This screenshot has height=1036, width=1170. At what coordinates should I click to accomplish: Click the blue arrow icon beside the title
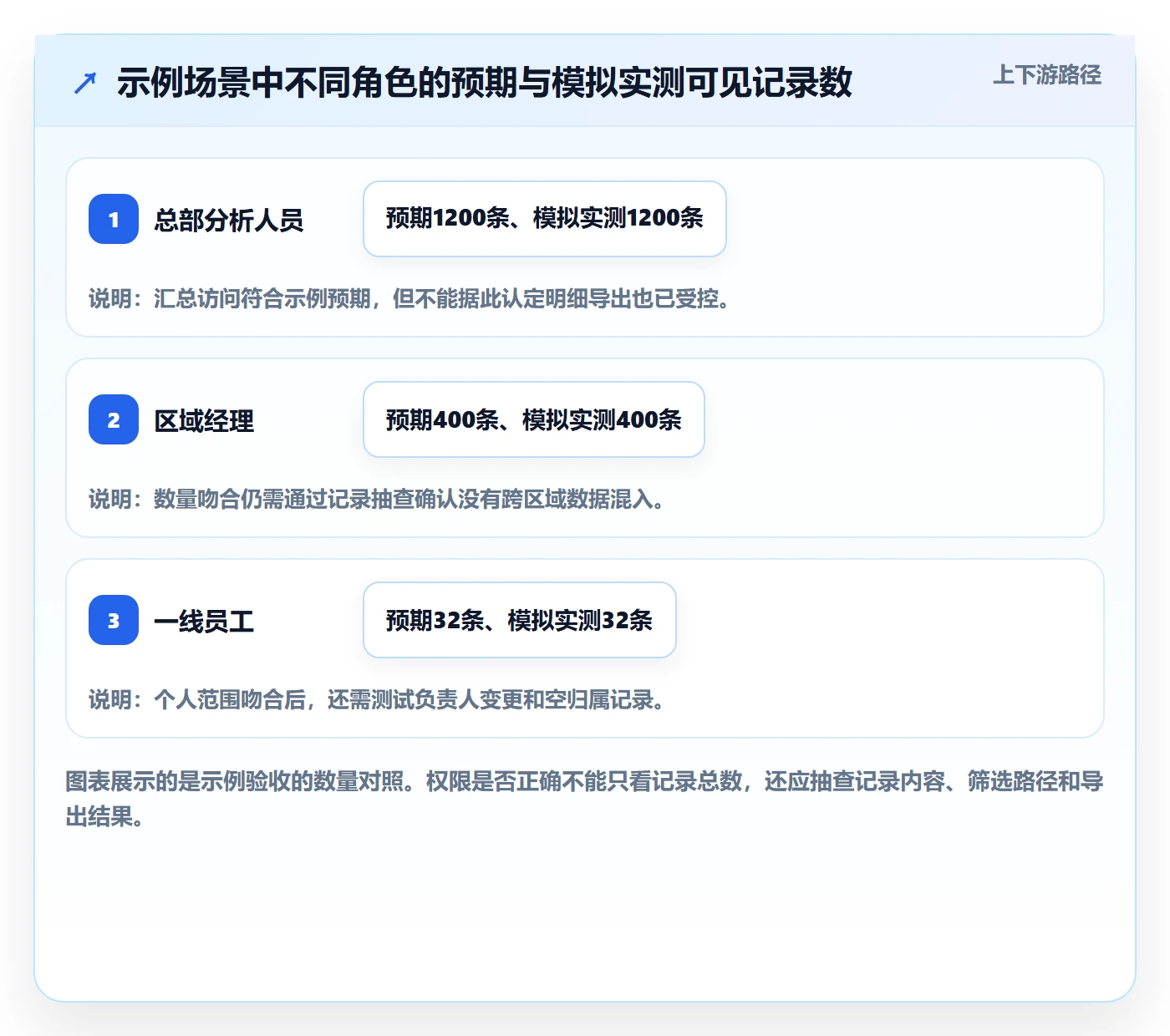85,83
